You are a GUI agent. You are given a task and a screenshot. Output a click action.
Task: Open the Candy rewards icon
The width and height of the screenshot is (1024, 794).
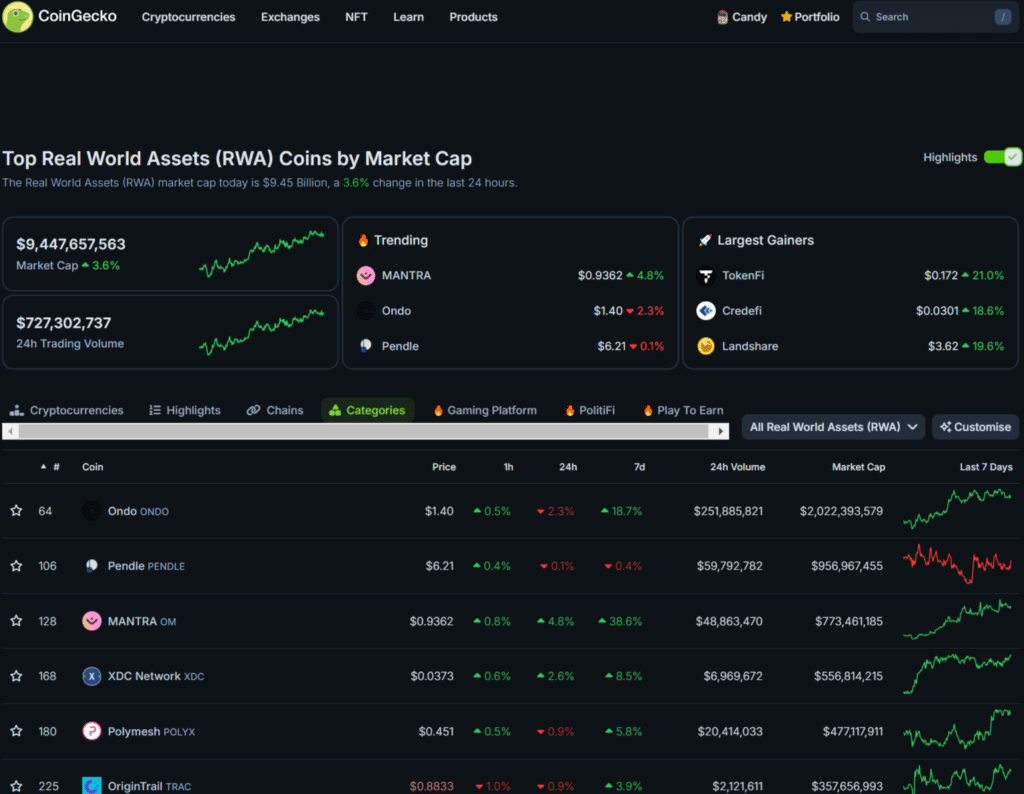722,17
